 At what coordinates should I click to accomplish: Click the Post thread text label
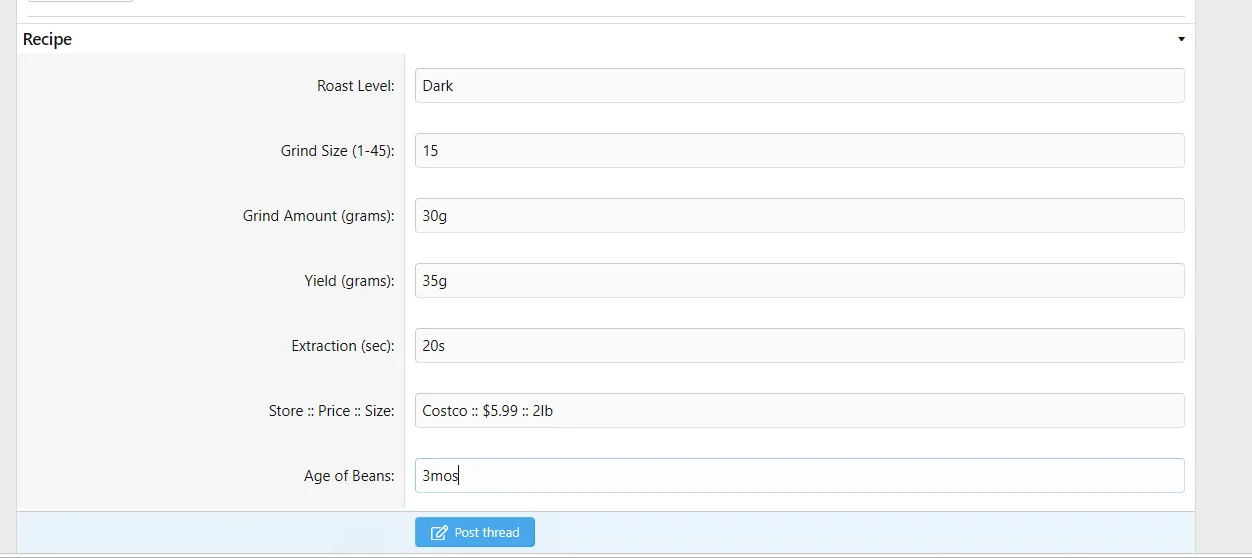(x=487, y=533)
